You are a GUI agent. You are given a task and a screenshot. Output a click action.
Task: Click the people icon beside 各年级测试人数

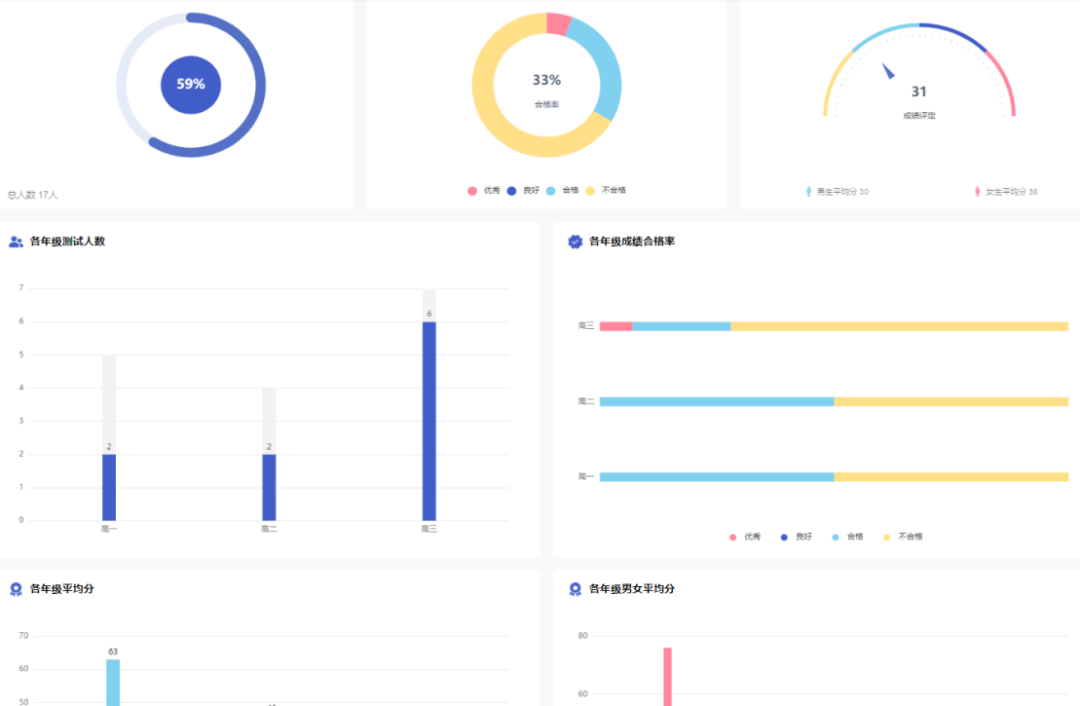click(16, 242)
